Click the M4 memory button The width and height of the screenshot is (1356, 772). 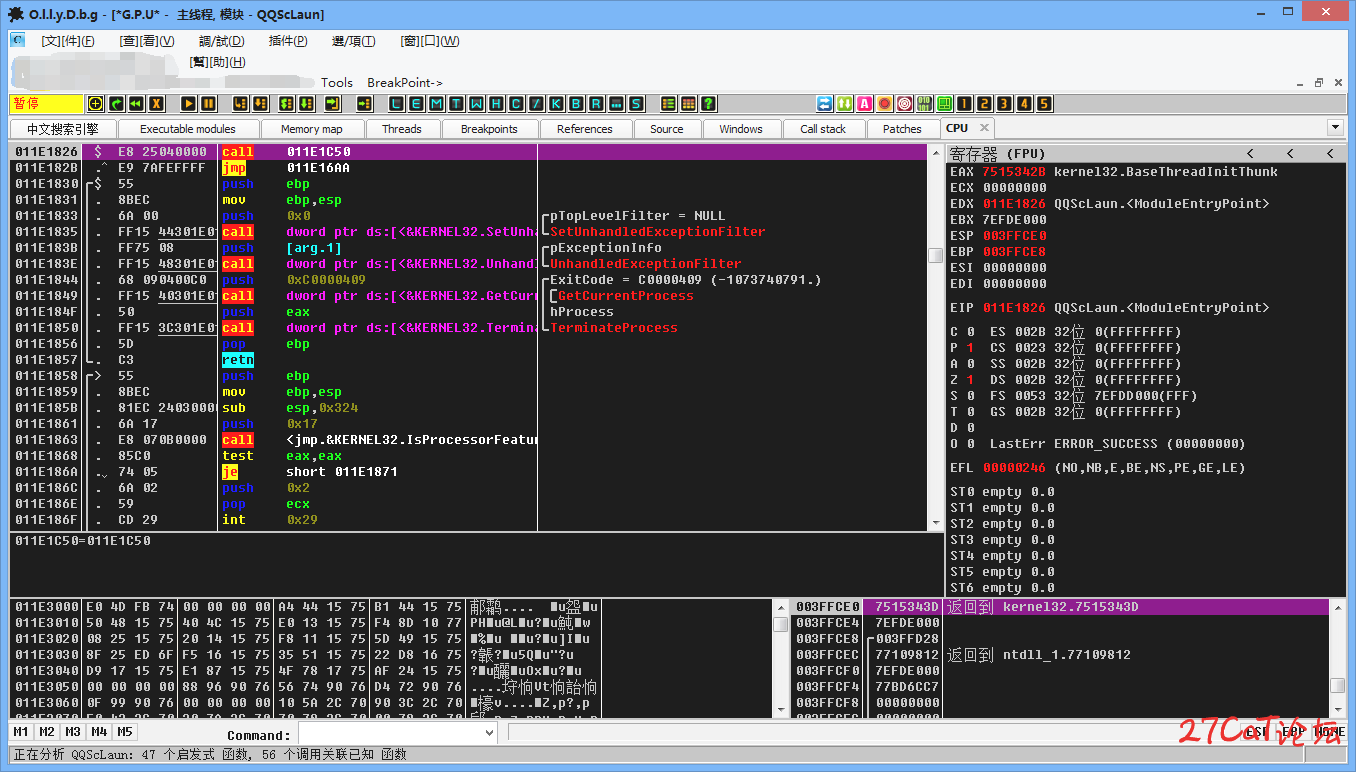pos(99,732)
